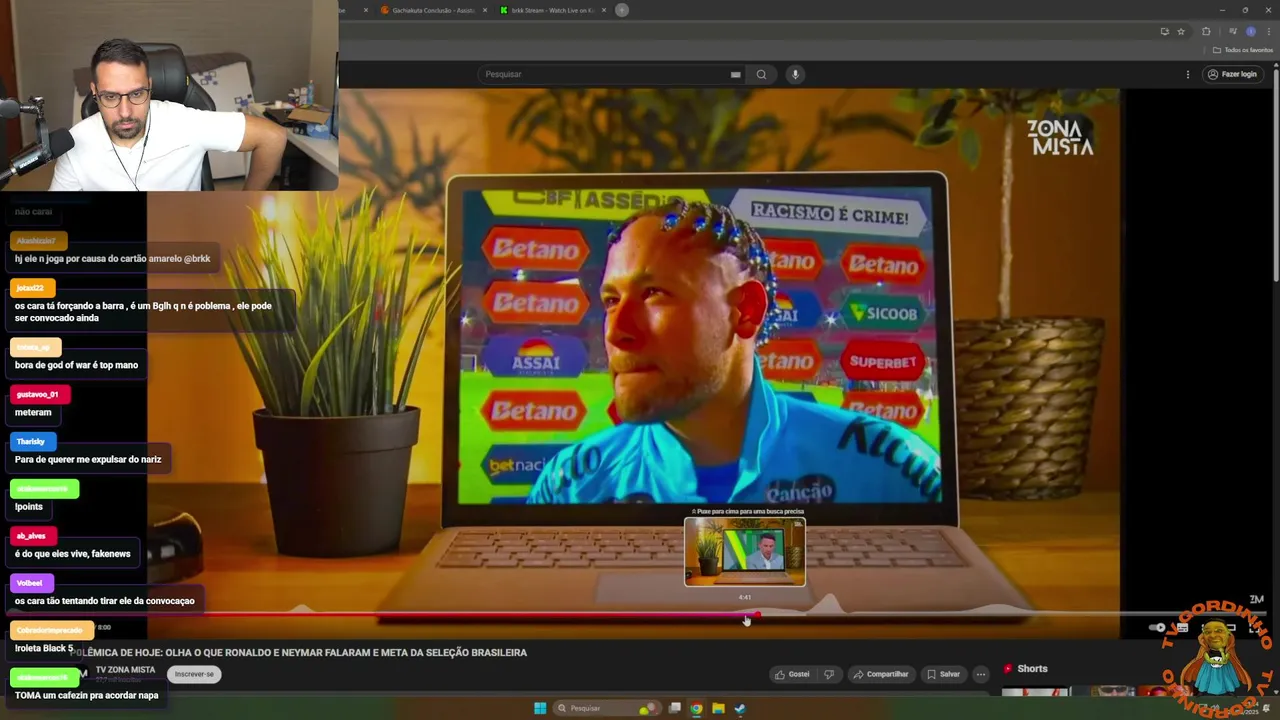Click the Fazer login button
The image size is (1280, 720).
pos(1232,74)
